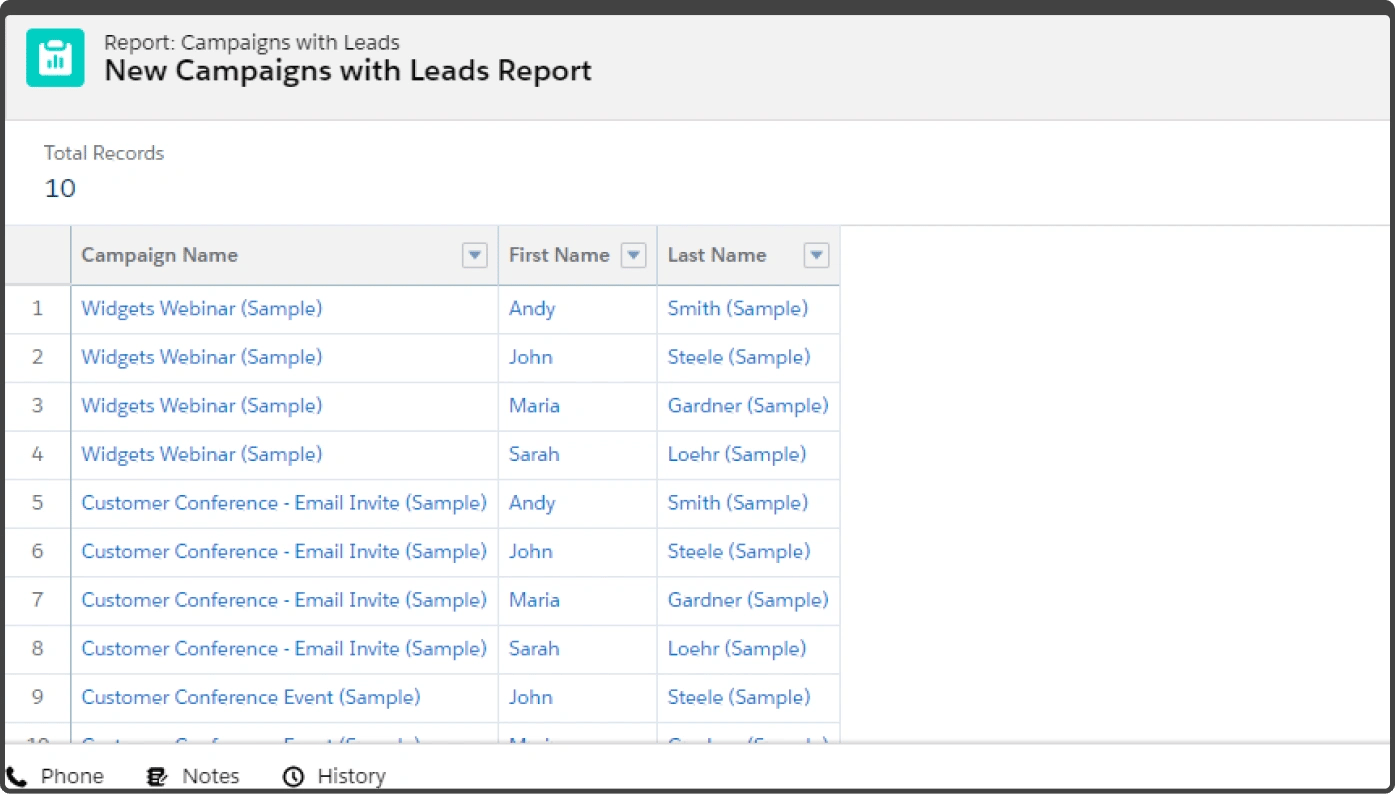Click the Campaign Name column header
This screenshot has height=794, width=1395.
[284, 256]
